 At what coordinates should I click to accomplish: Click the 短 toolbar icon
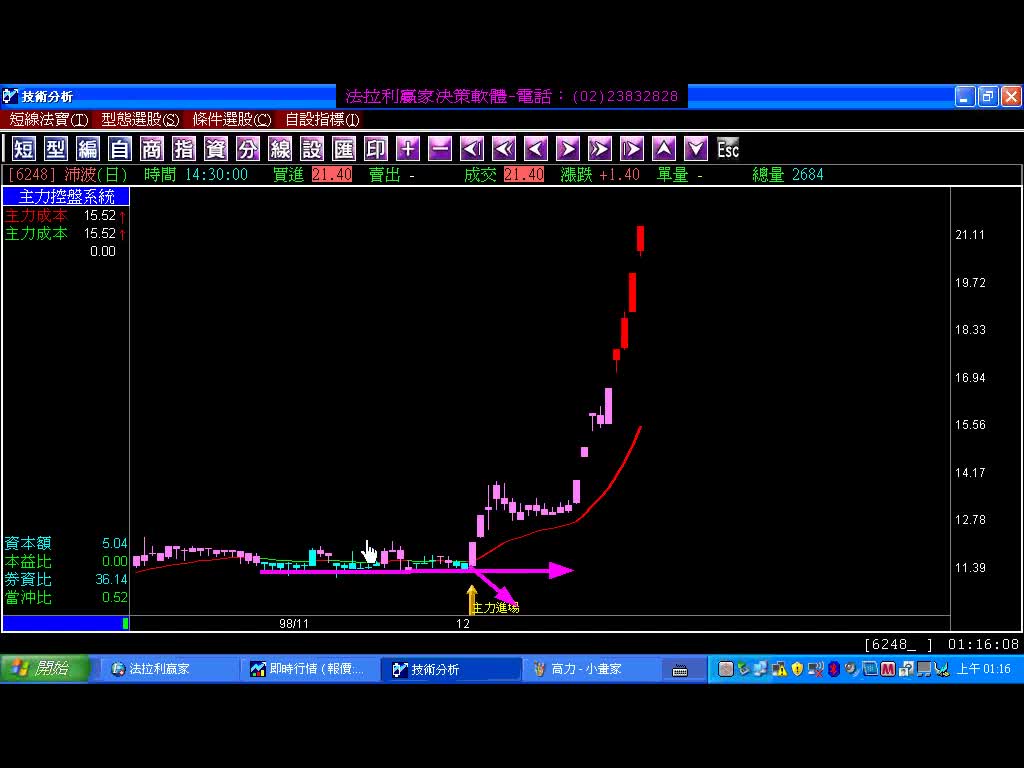pos(24,149)
